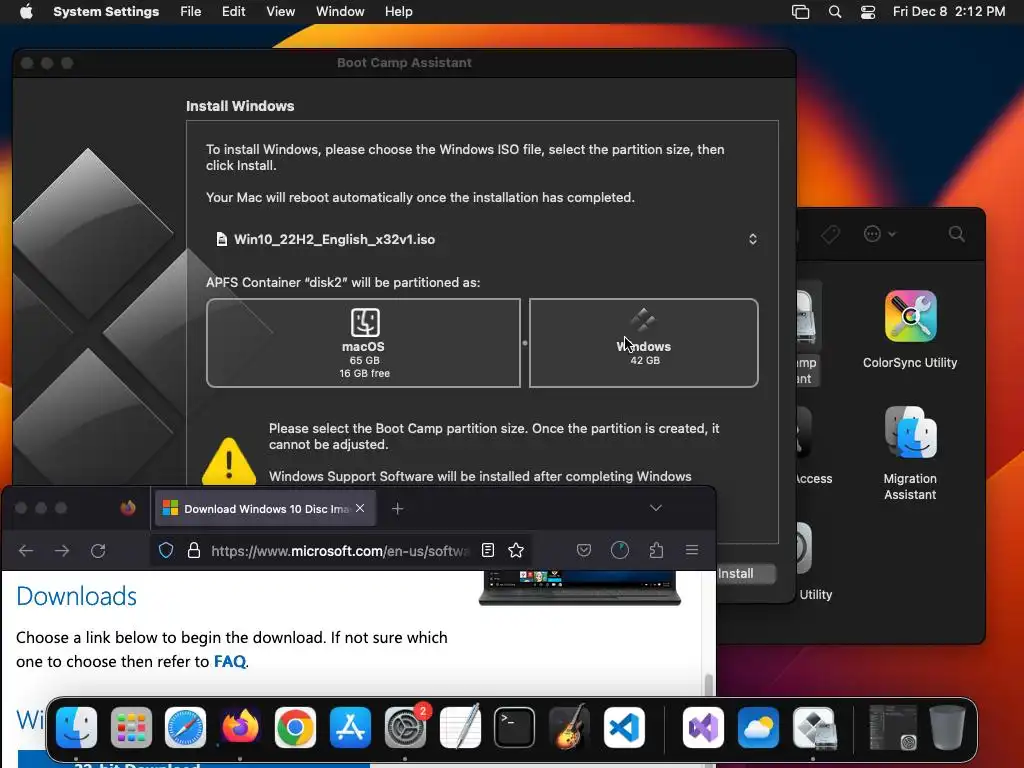This screenshot has height=768, width=1024.
Task: Open Firefox from the Dock
Action: [240, 727]
